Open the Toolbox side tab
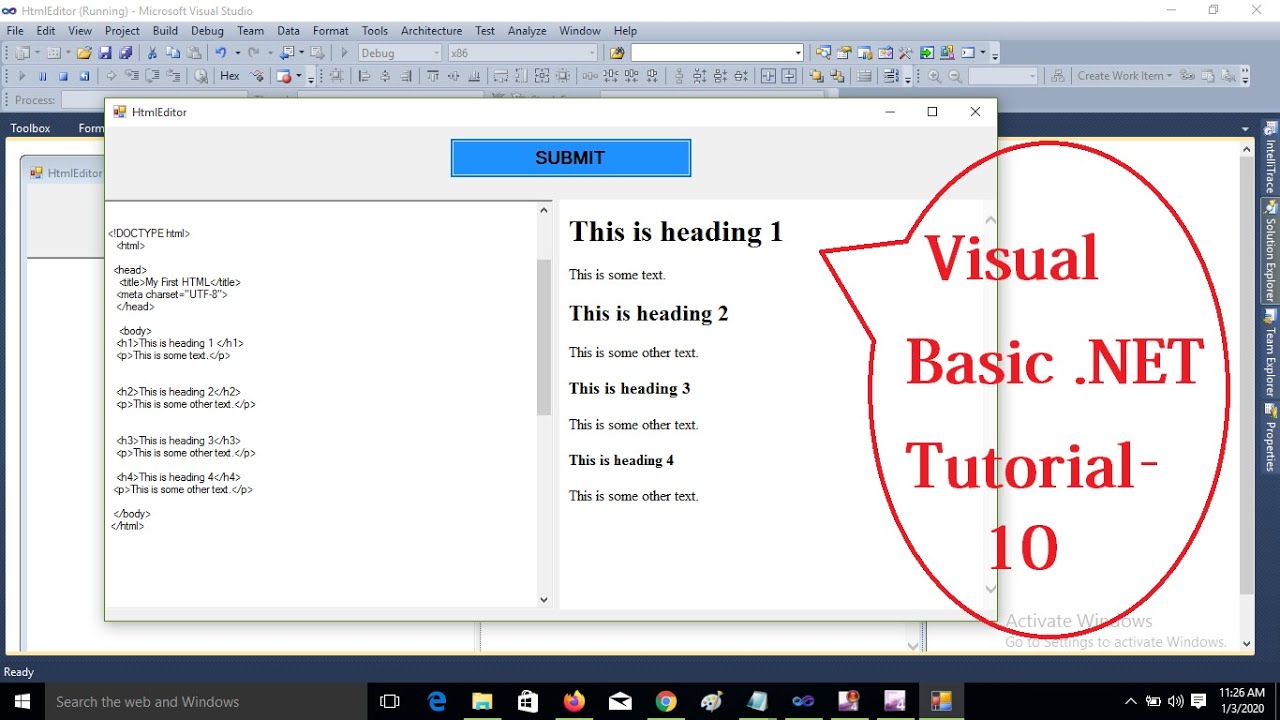1280x720 pixels. pyautogui.click(x=30, y=128)
